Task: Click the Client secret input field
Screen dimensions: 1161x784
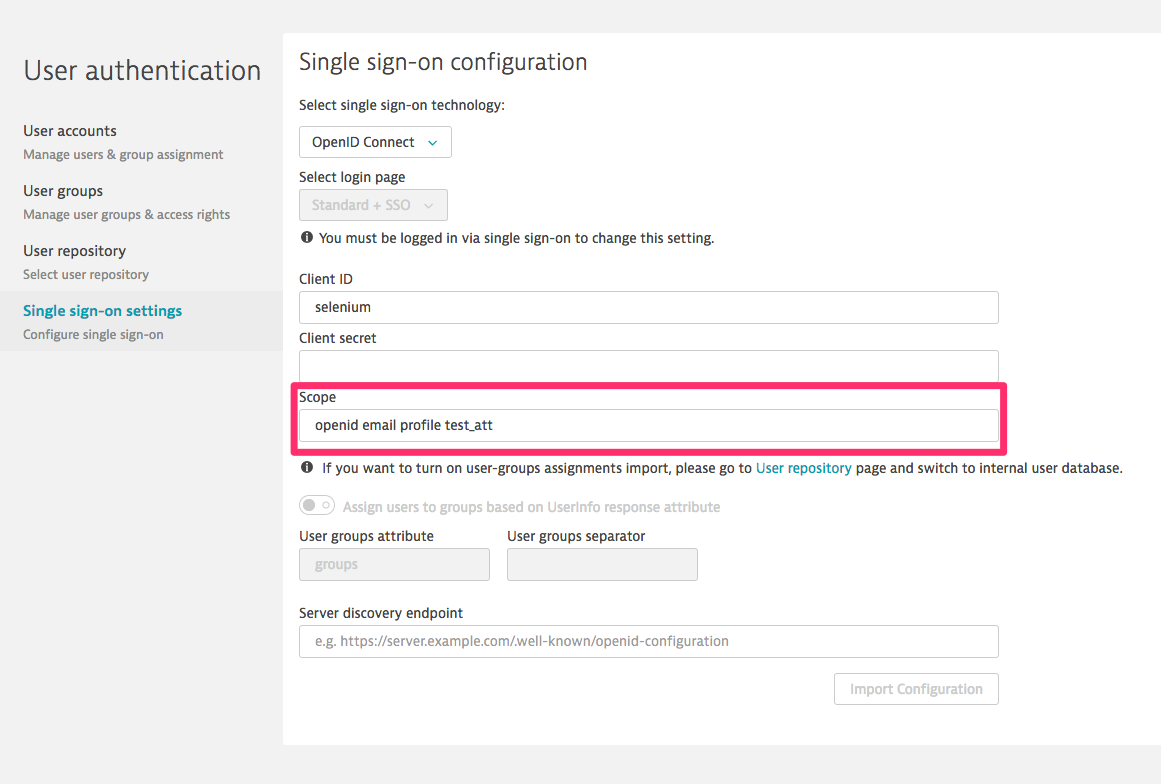Action: click(649, 366)
